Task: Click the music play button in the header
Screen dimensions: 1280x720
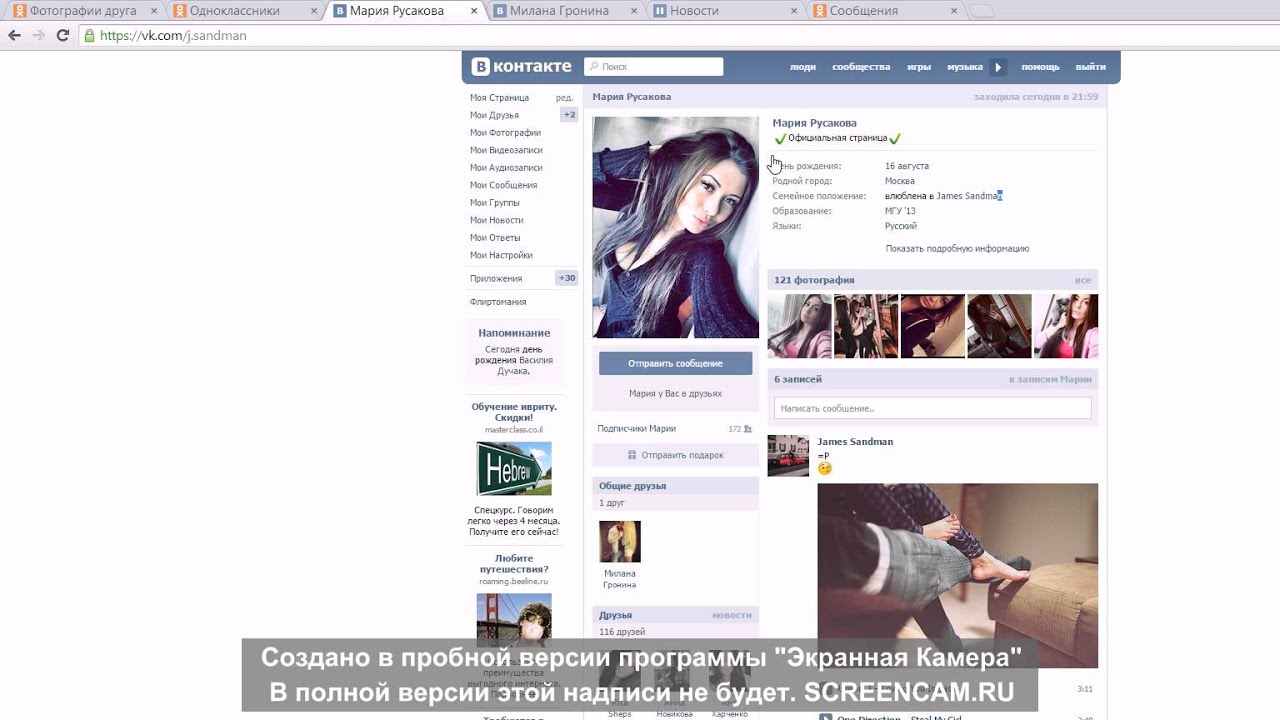Action: pyautogui.click(x=997, y=67)
